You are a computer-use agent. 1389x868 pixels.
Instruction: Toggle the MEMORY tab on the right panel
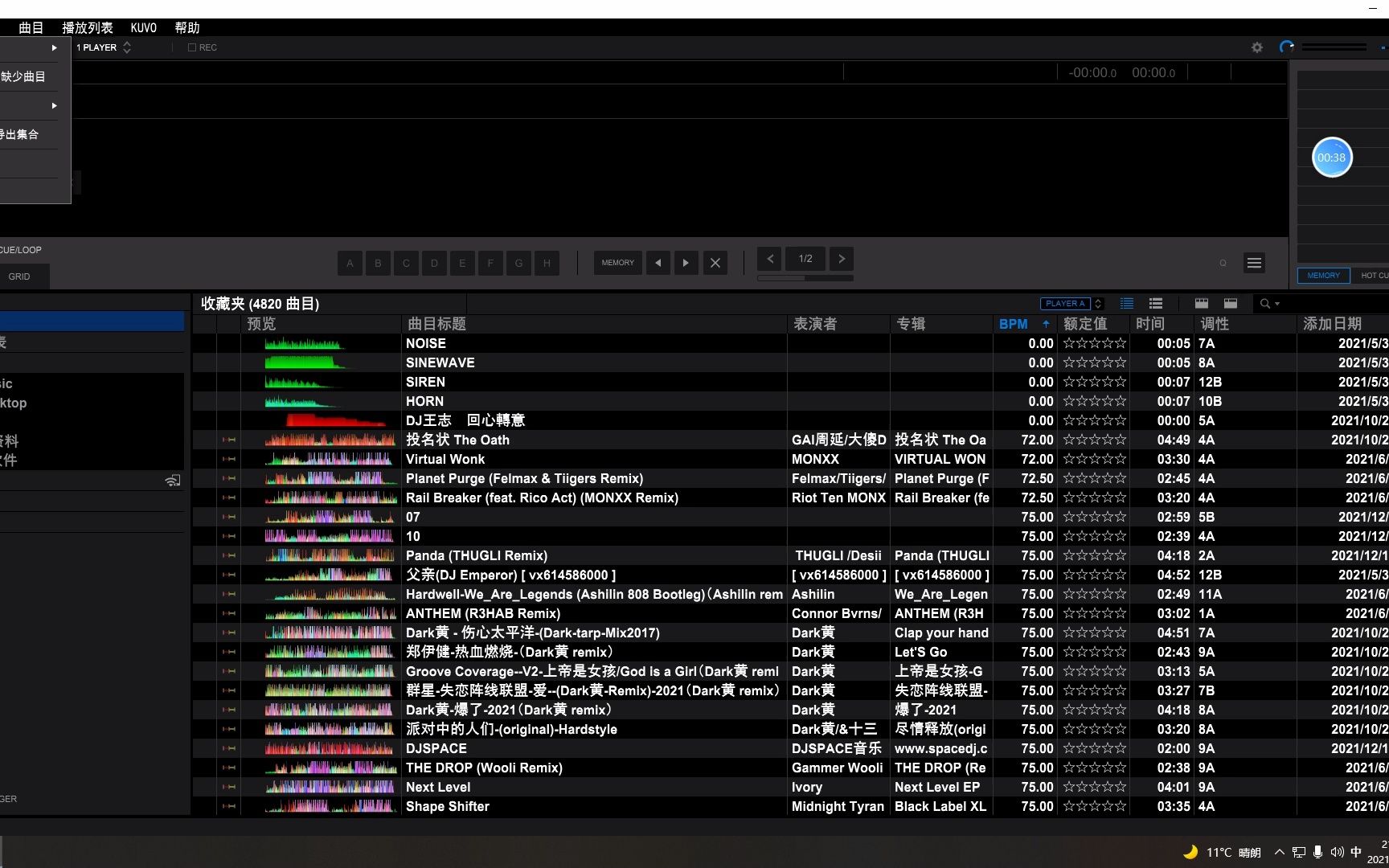tap(1323, 275)
